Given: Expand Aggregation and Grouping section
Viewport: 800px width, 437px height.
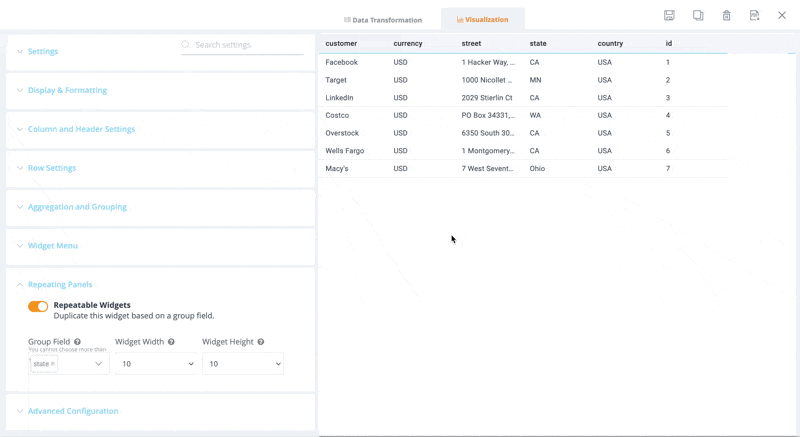Looking at the screenshot, I should coord(77,207).
